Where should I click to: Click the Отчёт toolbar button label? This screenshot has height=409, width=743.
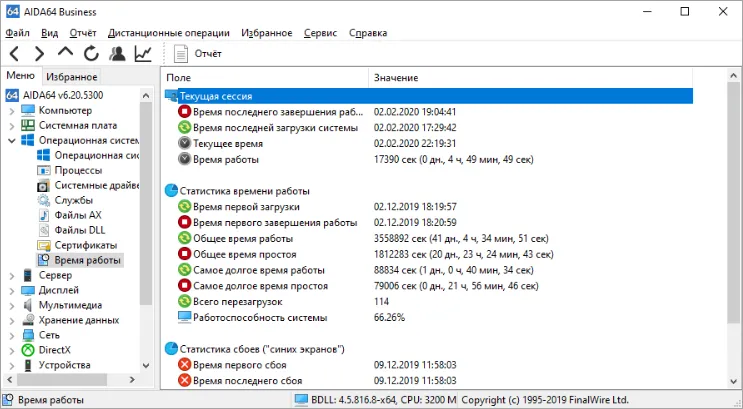pos(208,54)
